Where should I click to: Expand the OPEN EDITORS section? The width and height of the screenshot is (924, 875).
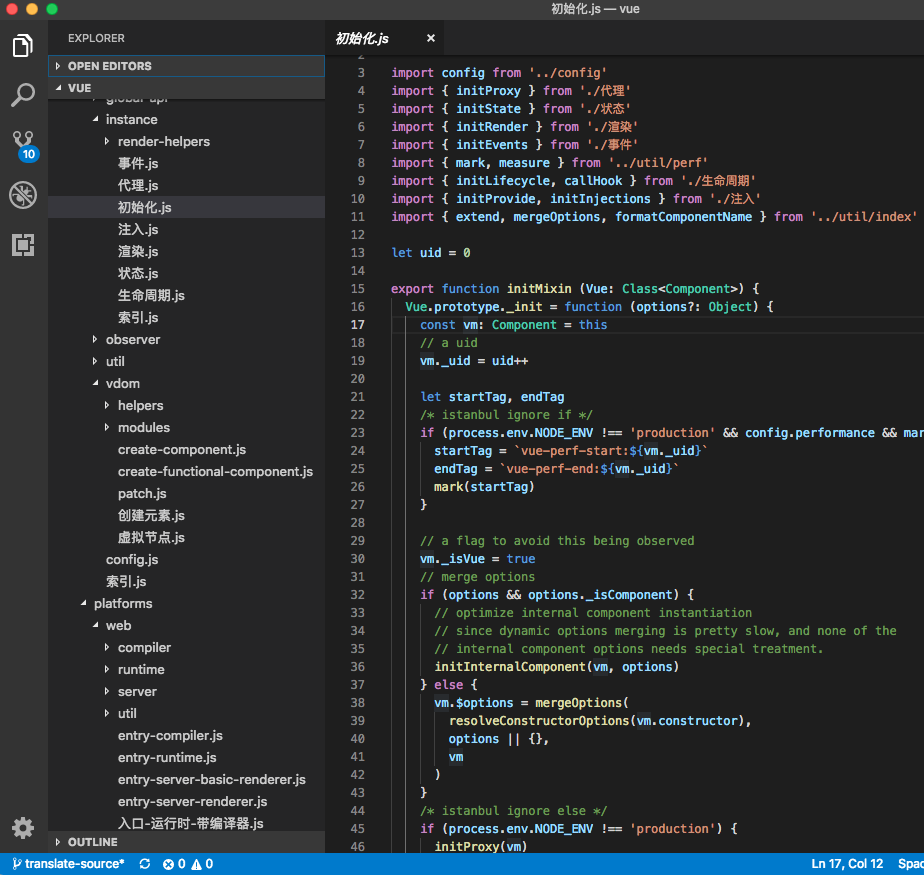tap(186, 66)
